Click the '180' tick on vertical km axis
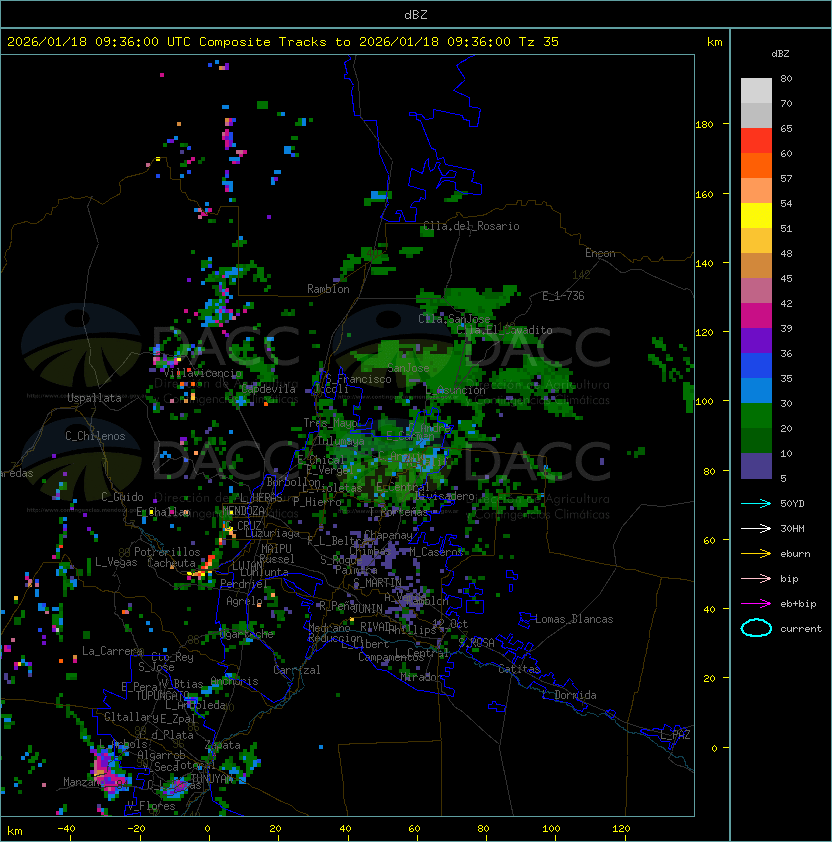Image resolution: width=832 pixels, height=842 pixels. pos(704,125)
